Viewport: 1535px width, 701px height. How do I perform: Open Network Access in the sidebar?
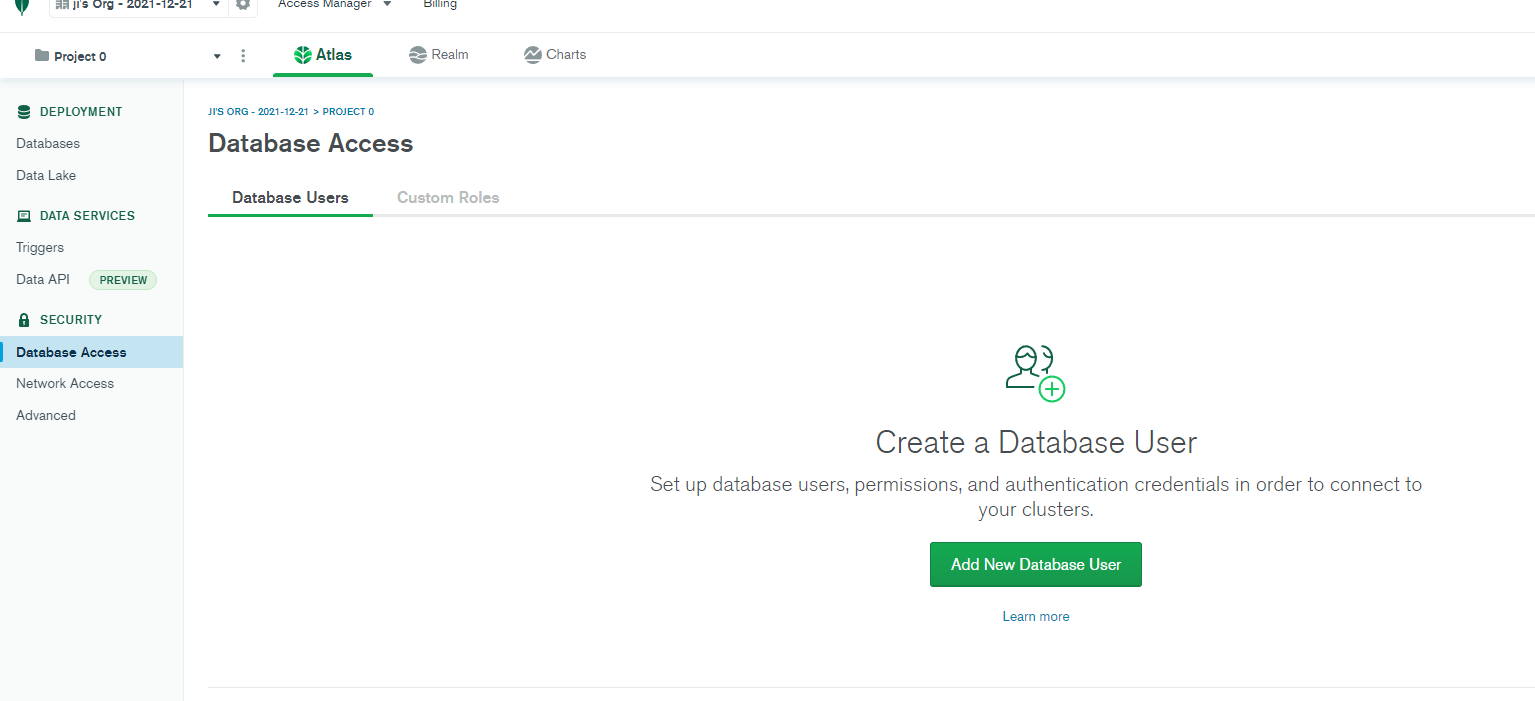click(65, 383)
